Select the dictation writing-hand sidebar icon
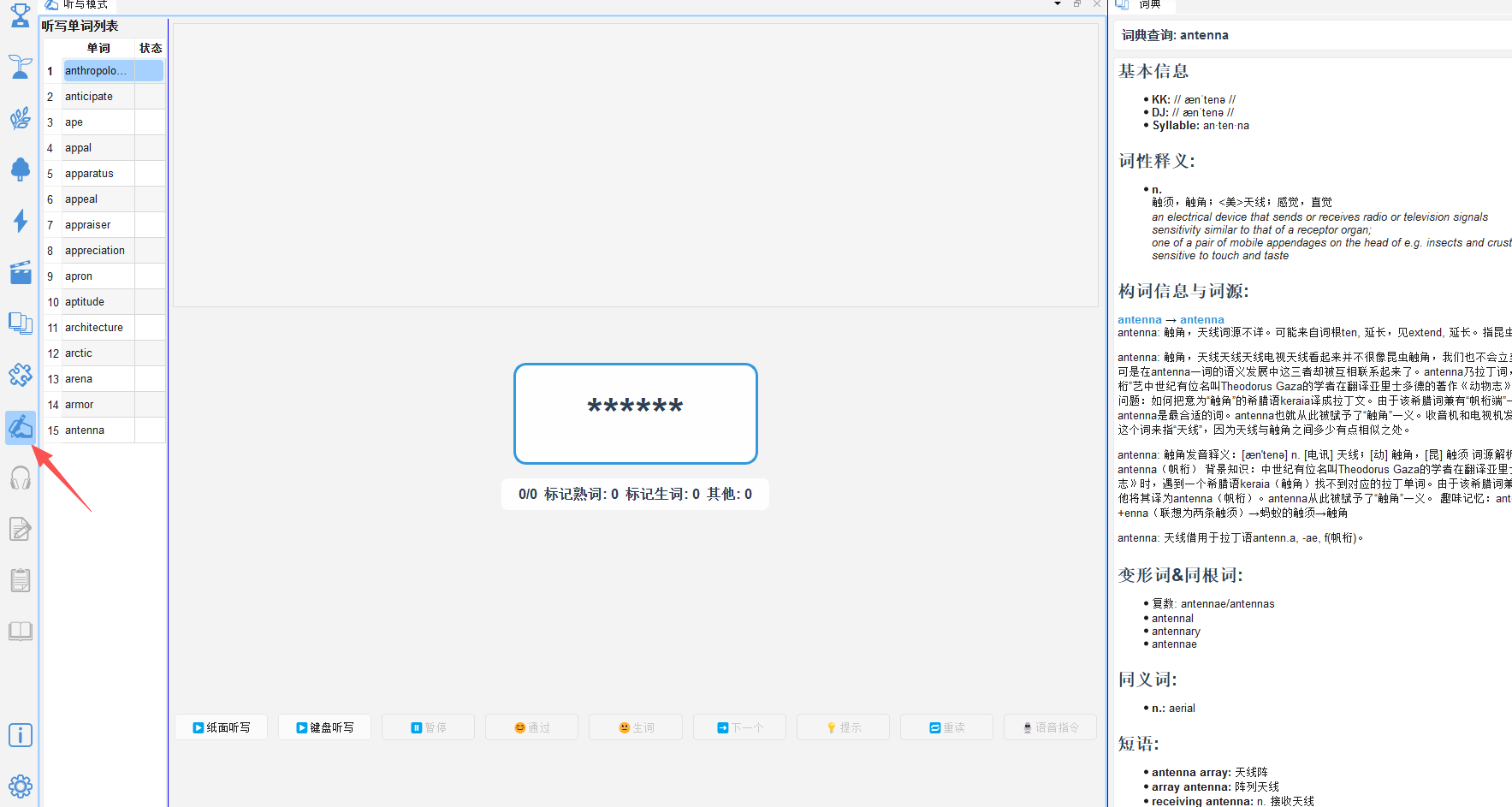1512x807 pixels. click(x=20, y=426)
